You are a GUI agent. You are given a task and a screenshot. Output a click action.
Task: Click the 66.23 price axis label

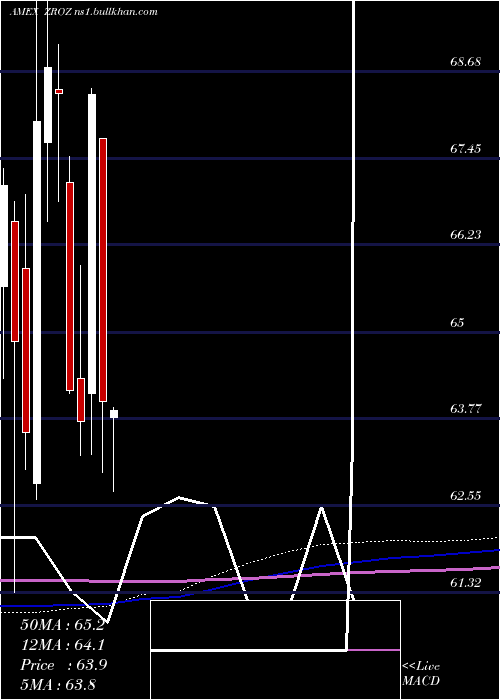(465, 235)
